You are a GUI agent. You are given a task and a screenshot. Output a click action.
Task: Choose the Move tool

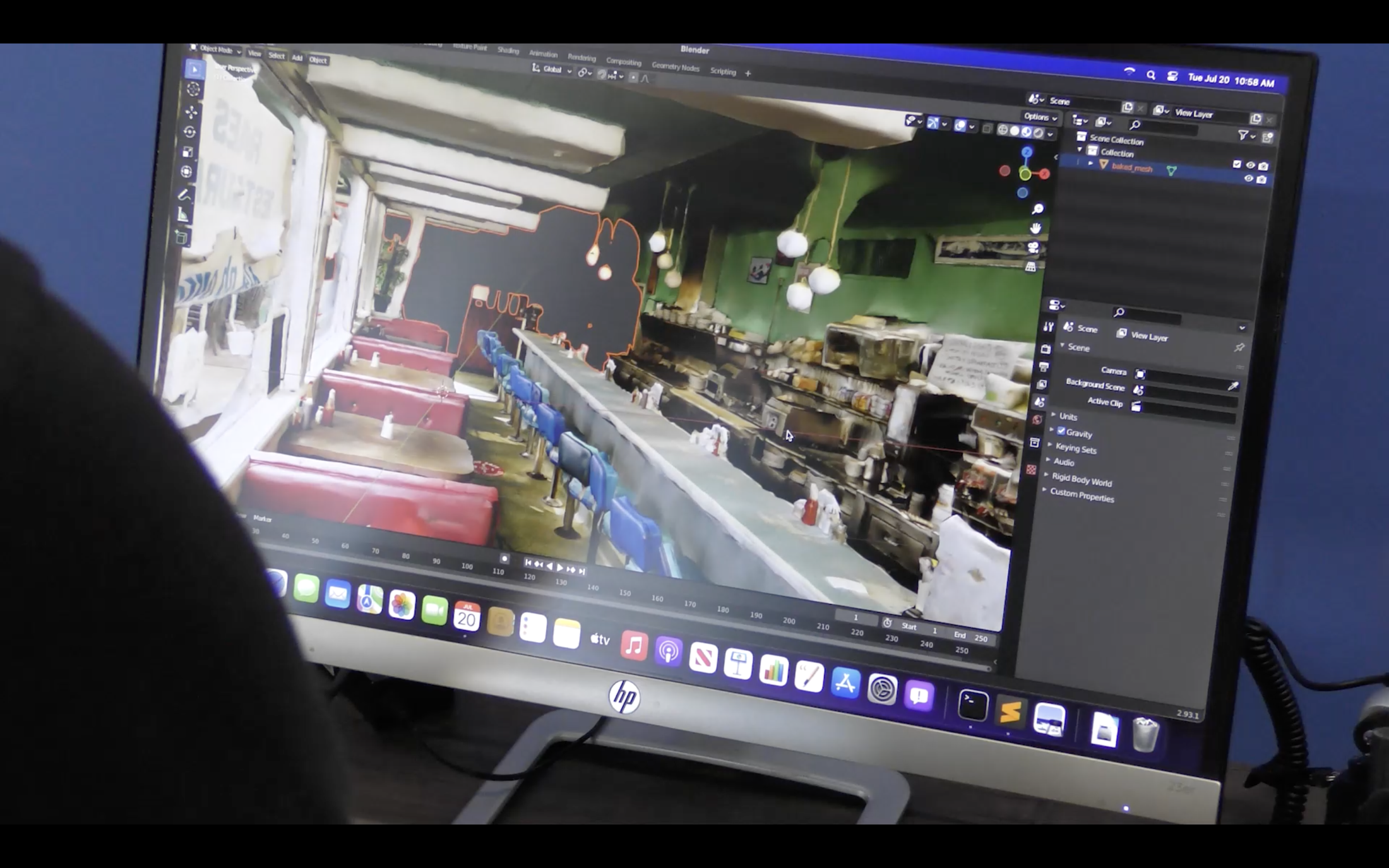pos(191,112)
